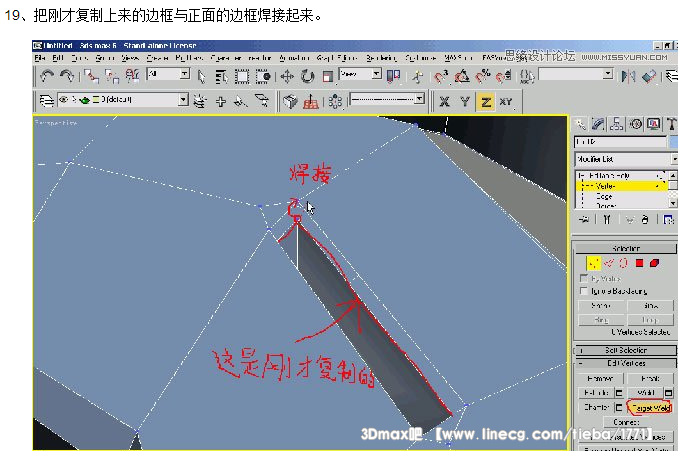
Task: Open the Views menu
Action: pos(130,58)
